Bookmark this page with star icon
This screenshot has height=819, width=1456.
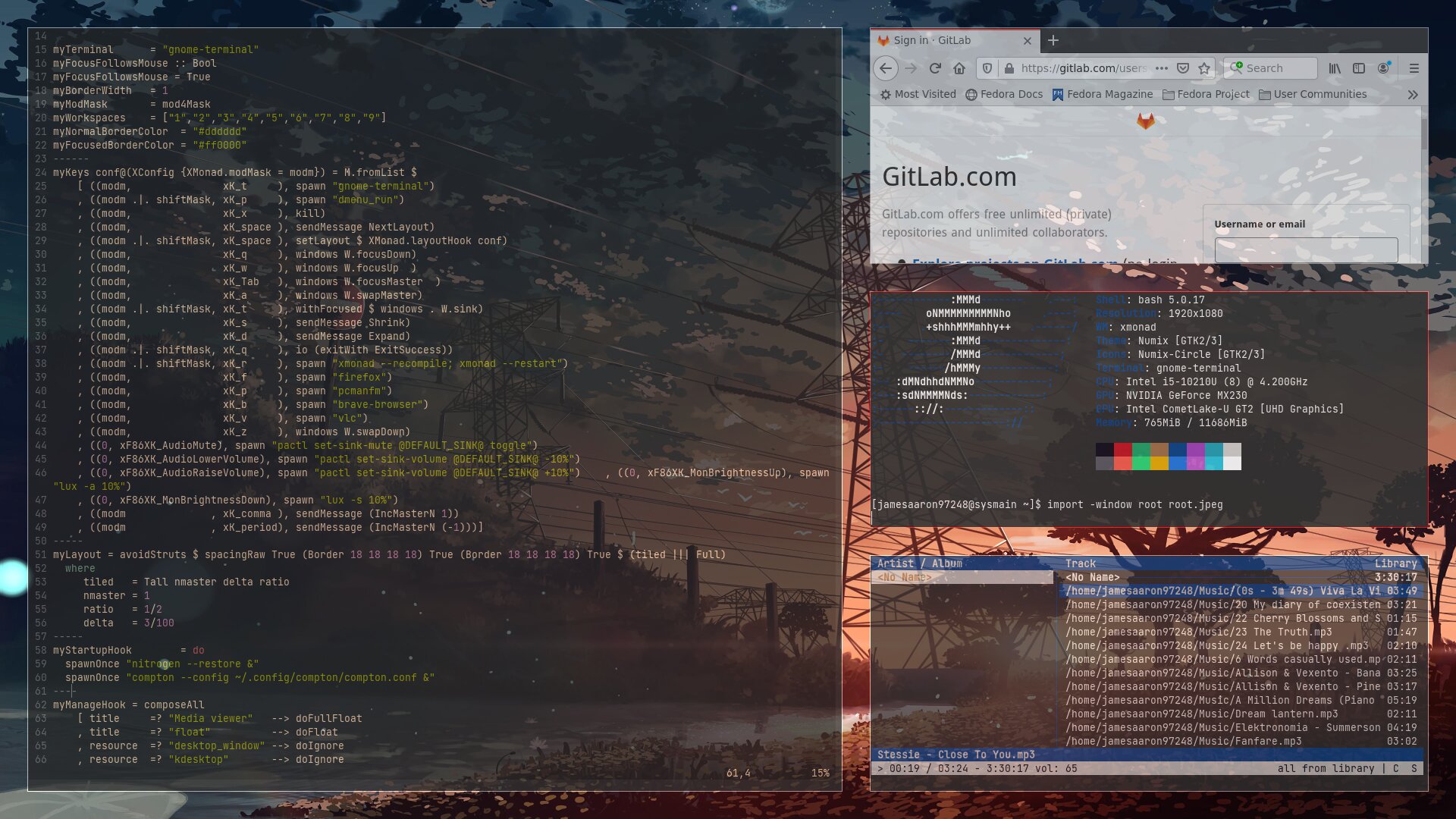pos(1204,68)
